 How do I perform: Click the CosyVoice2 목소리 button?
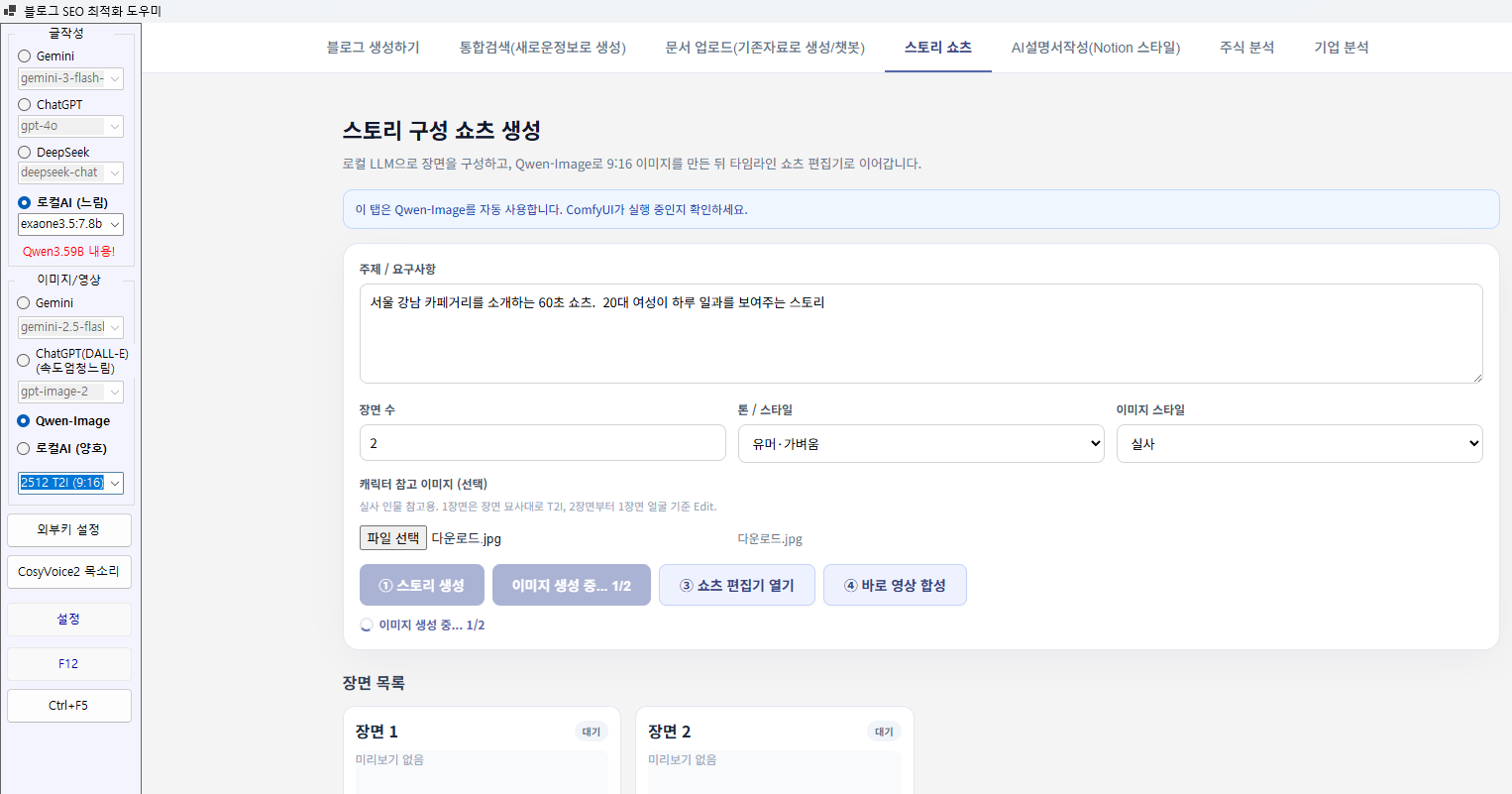[x=69, y=572]
